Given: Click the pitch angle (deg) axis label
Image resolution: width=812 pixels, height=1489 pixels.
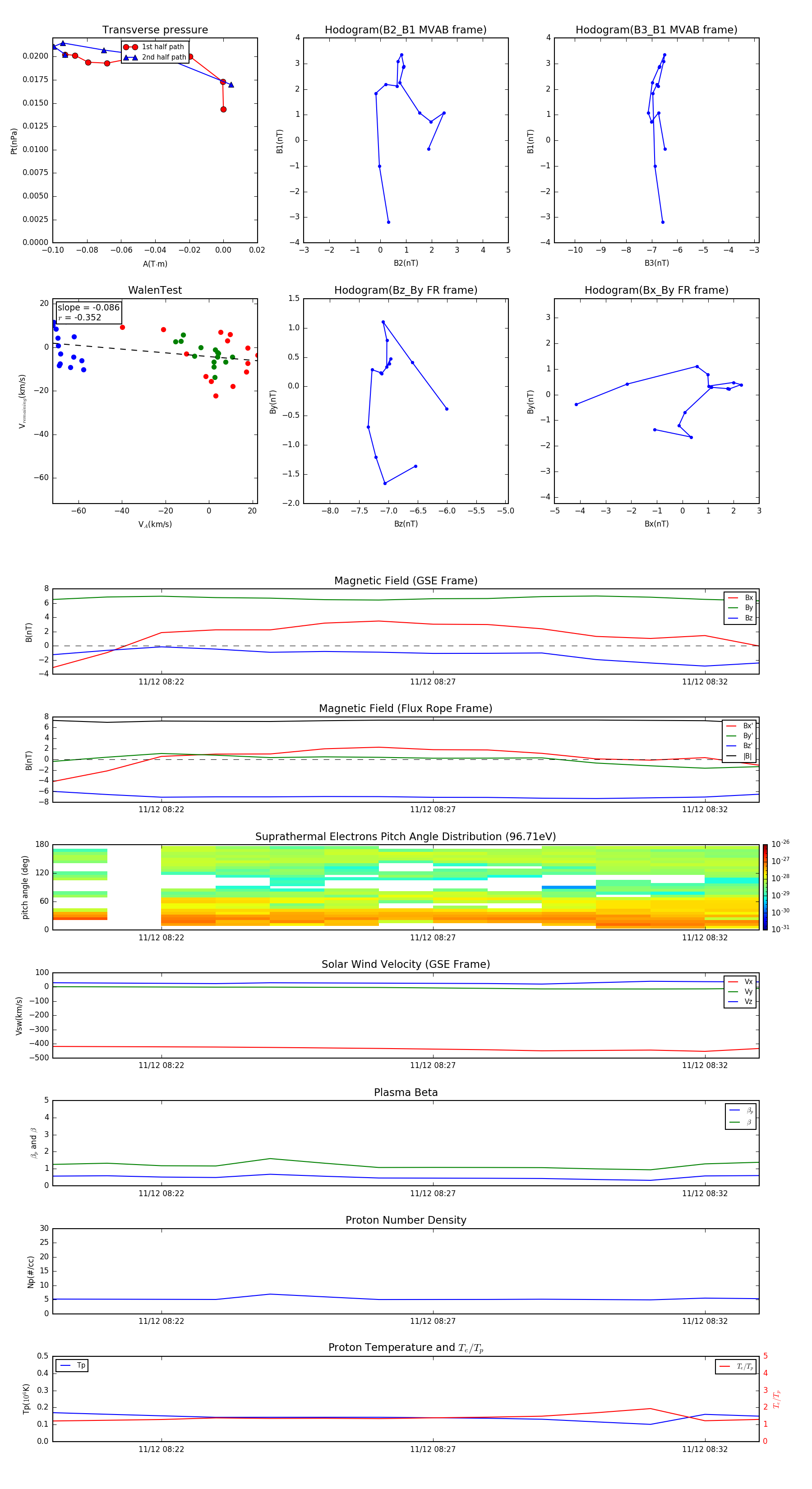Looking at the screenshot, I should (25, 887).
